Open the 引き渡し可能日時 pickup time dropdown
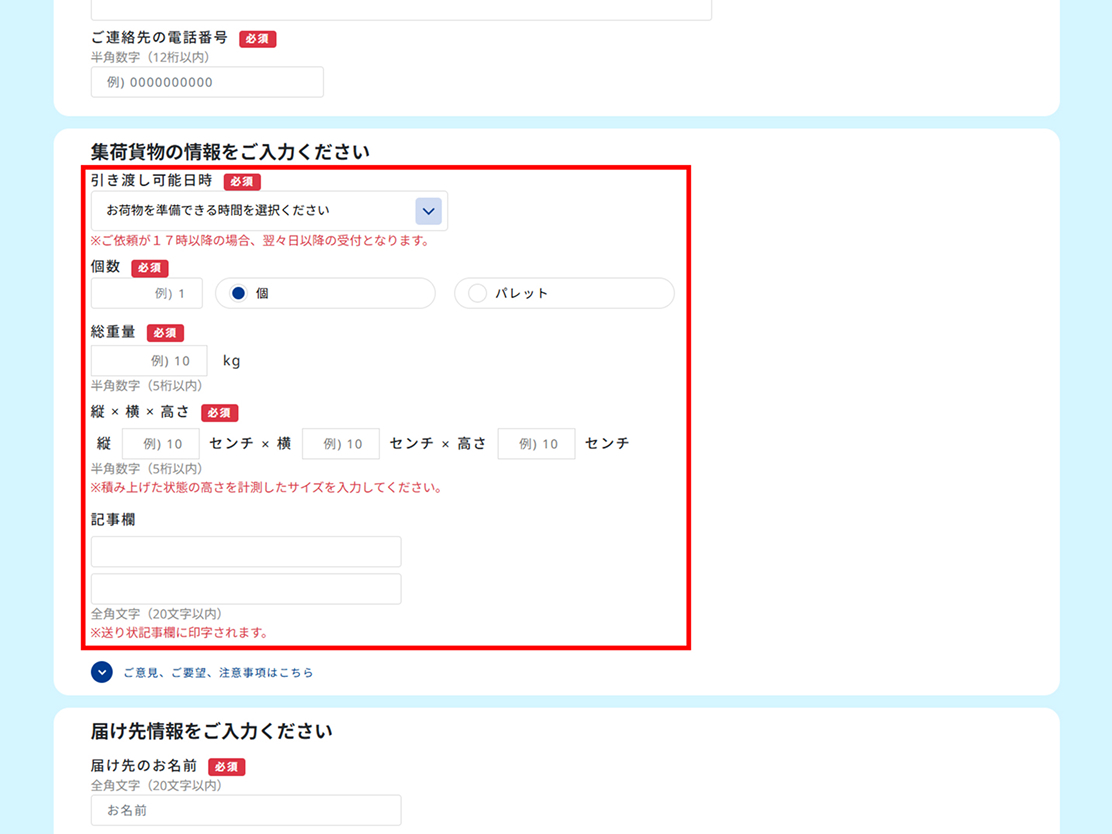Screen dimensions: 1112x834 pyautogui.click(x=269, y=211)
